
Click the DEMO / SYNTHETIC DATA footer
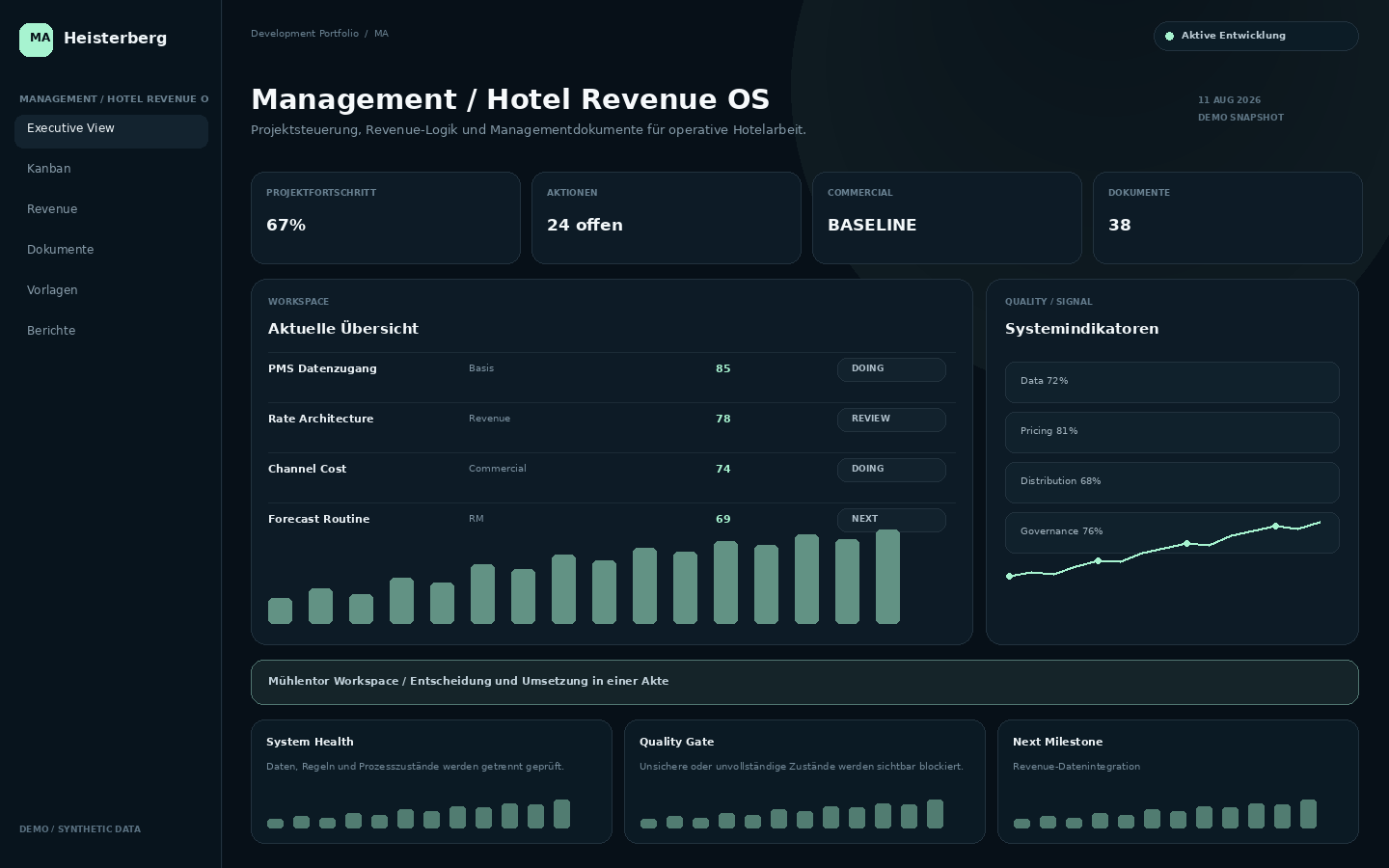click(x=80, y=829)
